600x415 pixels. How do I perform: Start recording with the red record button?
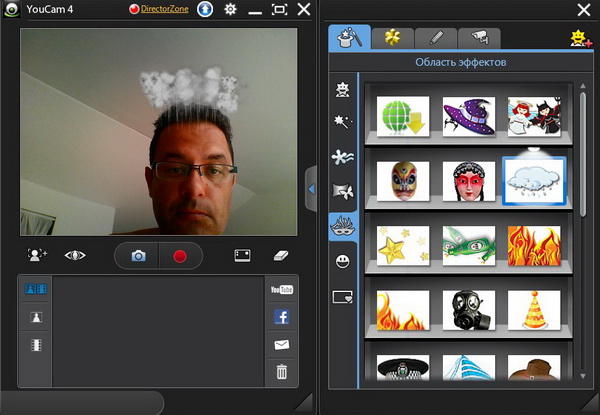coord(180,256)
